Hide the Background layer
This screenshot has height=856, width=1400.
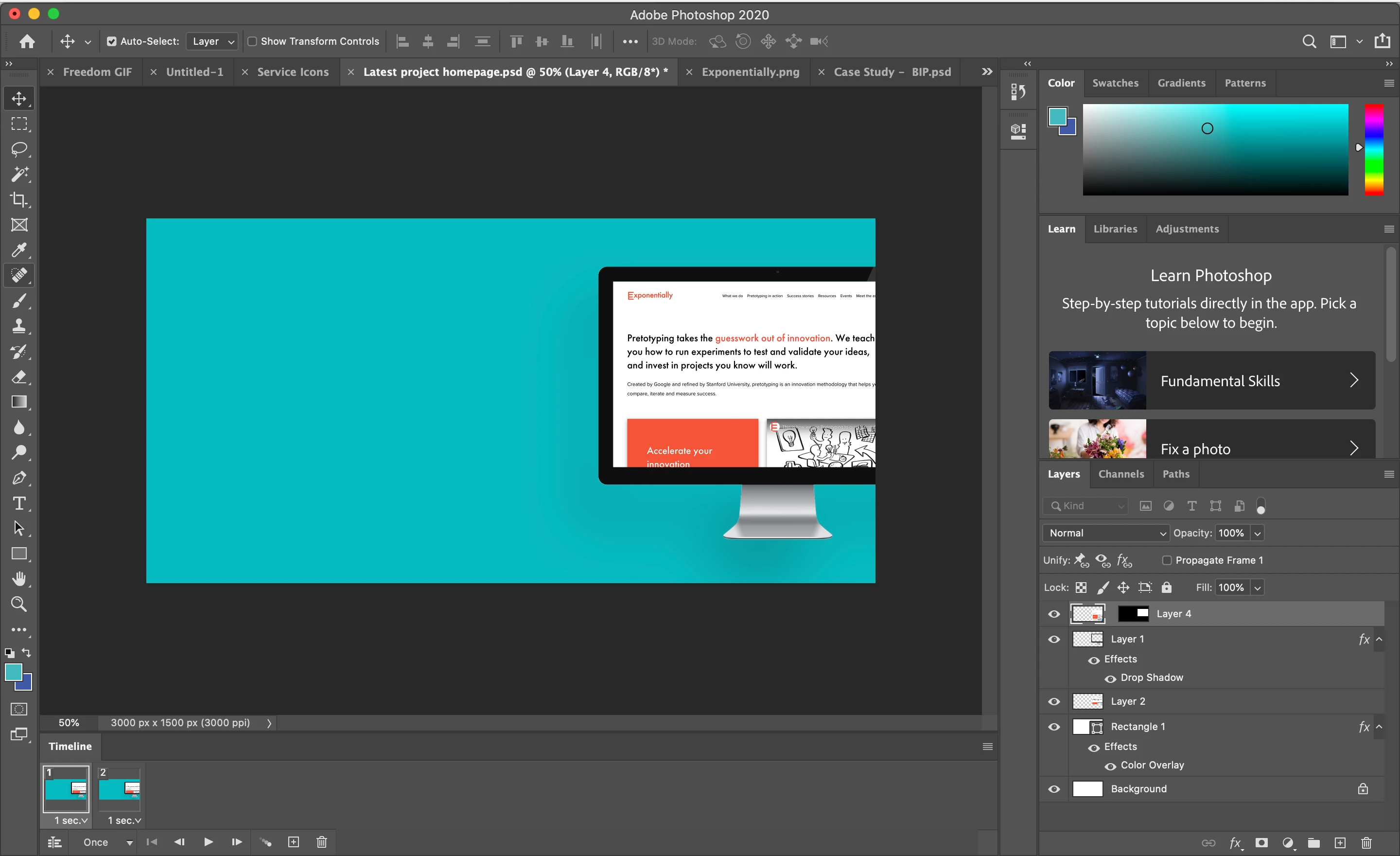[1053, 789]
